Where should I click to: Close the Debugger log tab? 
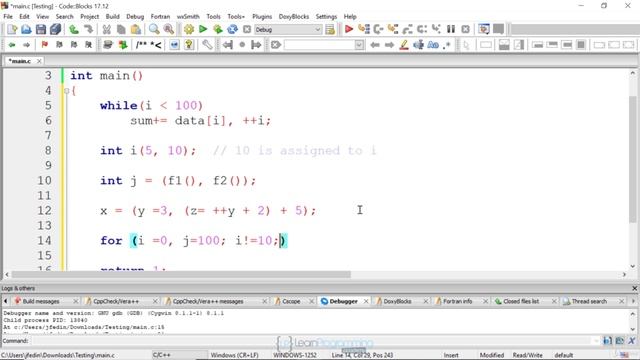tap(366, 301)
